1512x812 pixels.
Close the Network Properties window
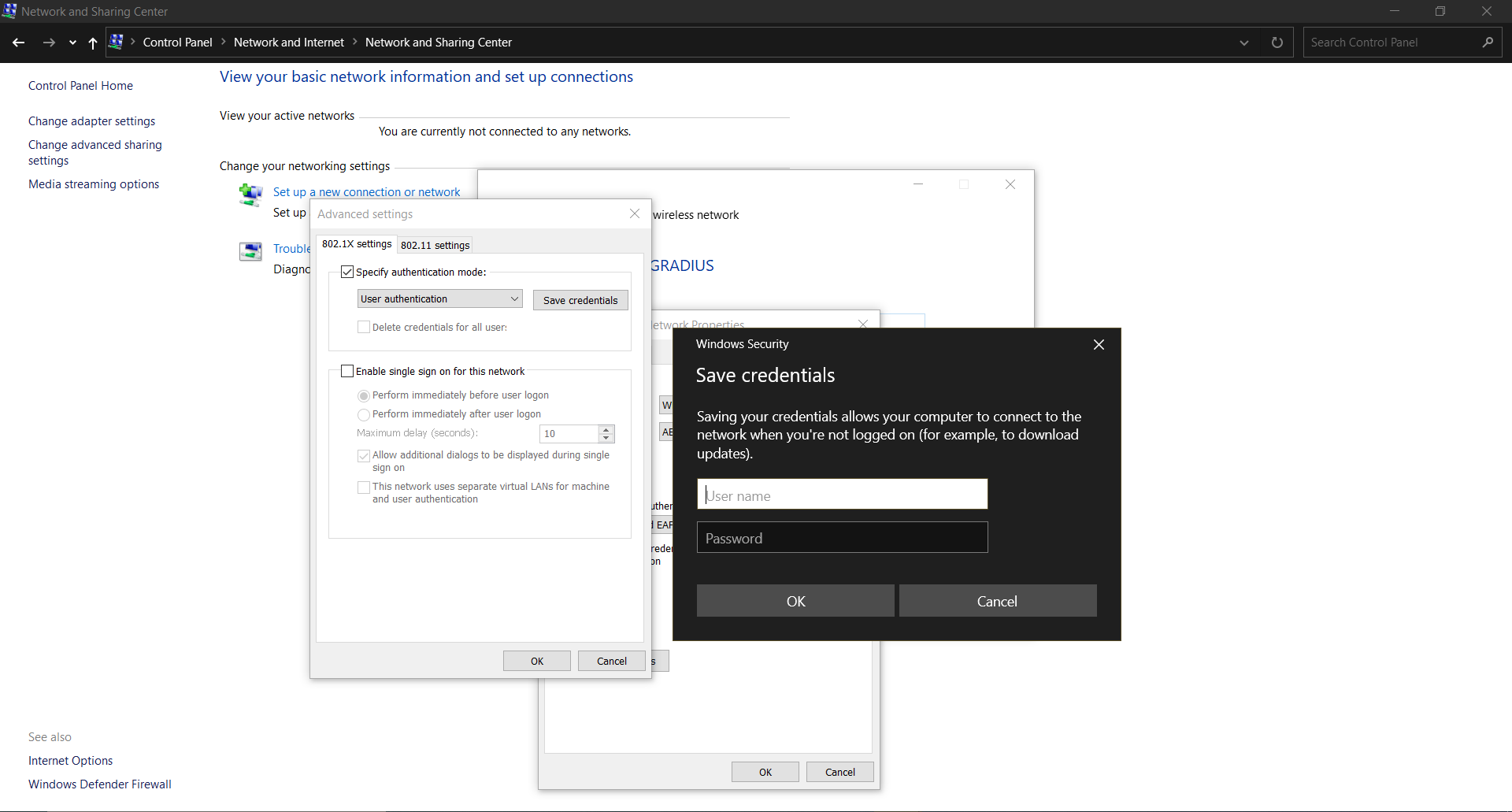coord(863,323)
